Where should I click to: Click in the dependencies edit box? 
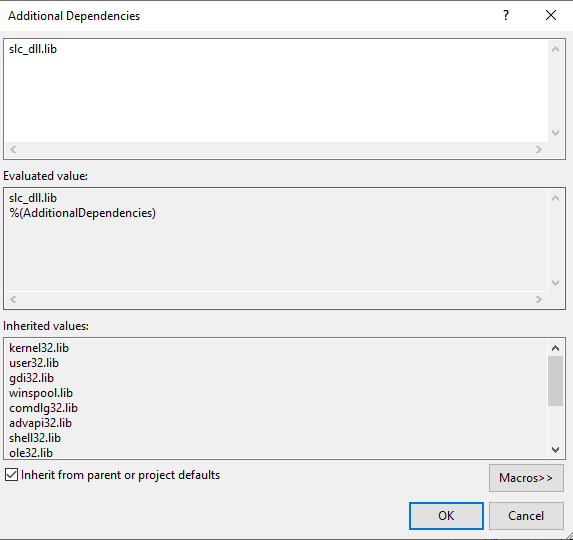[x=276, y=91]
